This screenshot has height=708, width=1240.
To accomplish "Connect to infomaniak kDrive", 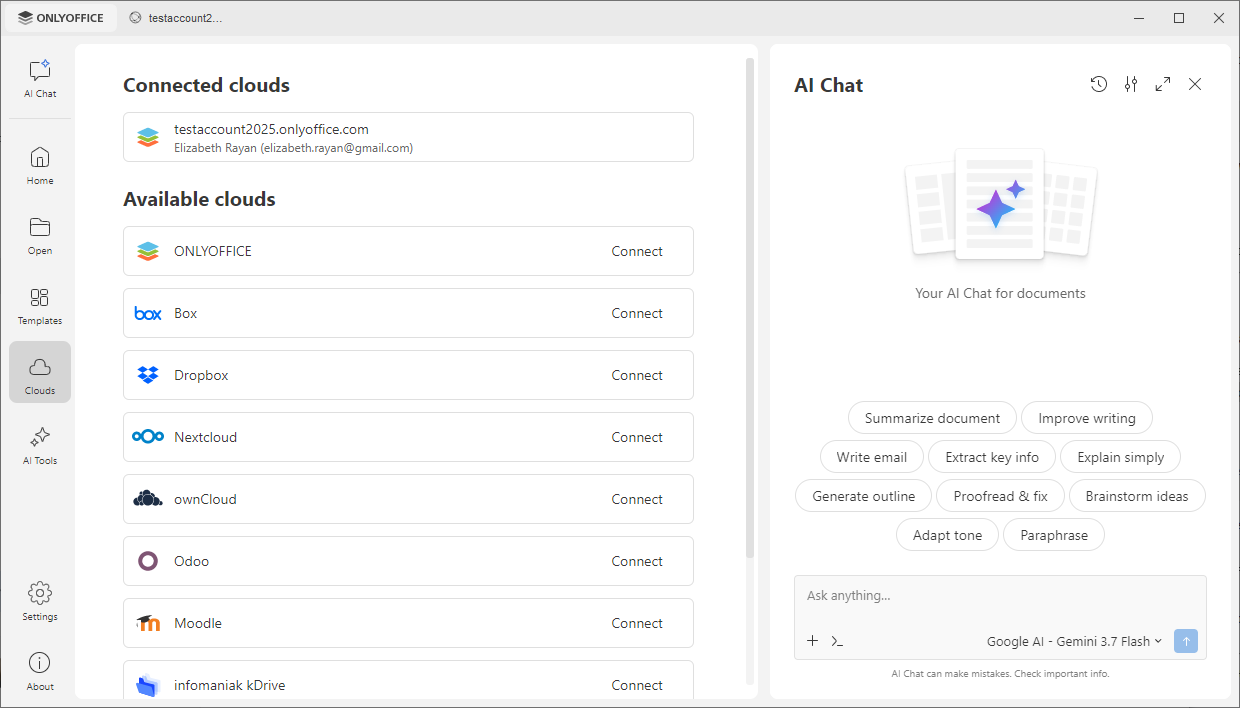I will pos(637,685).
